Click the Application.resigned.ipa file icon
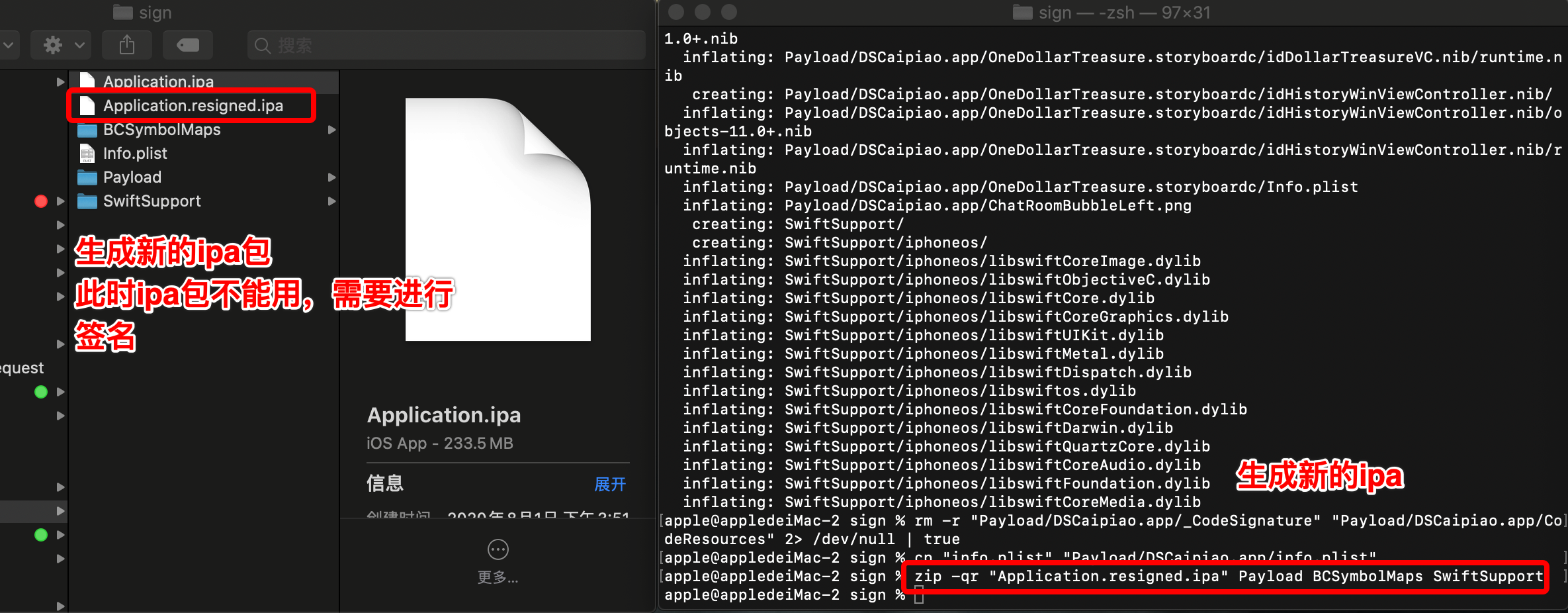 pos(87,105)
